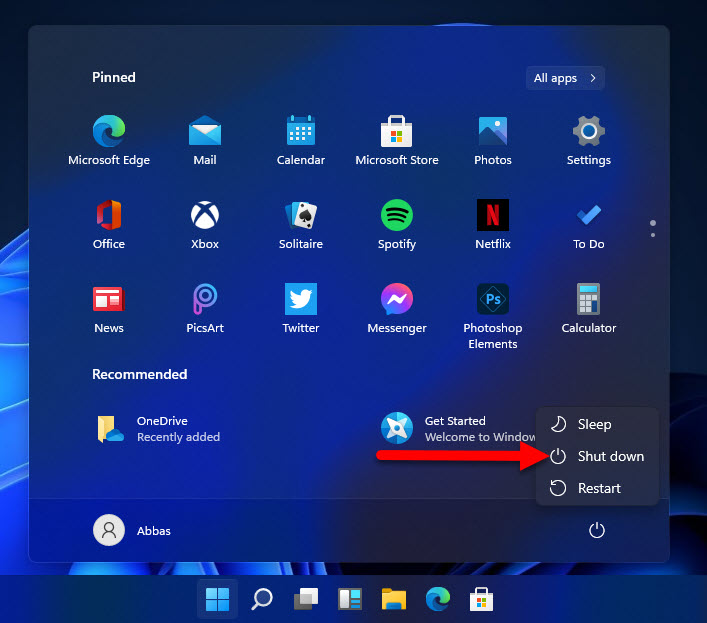Screen dimensions: 707x623
Task: Open the To Do app
Action: click(x=588, y=224)
